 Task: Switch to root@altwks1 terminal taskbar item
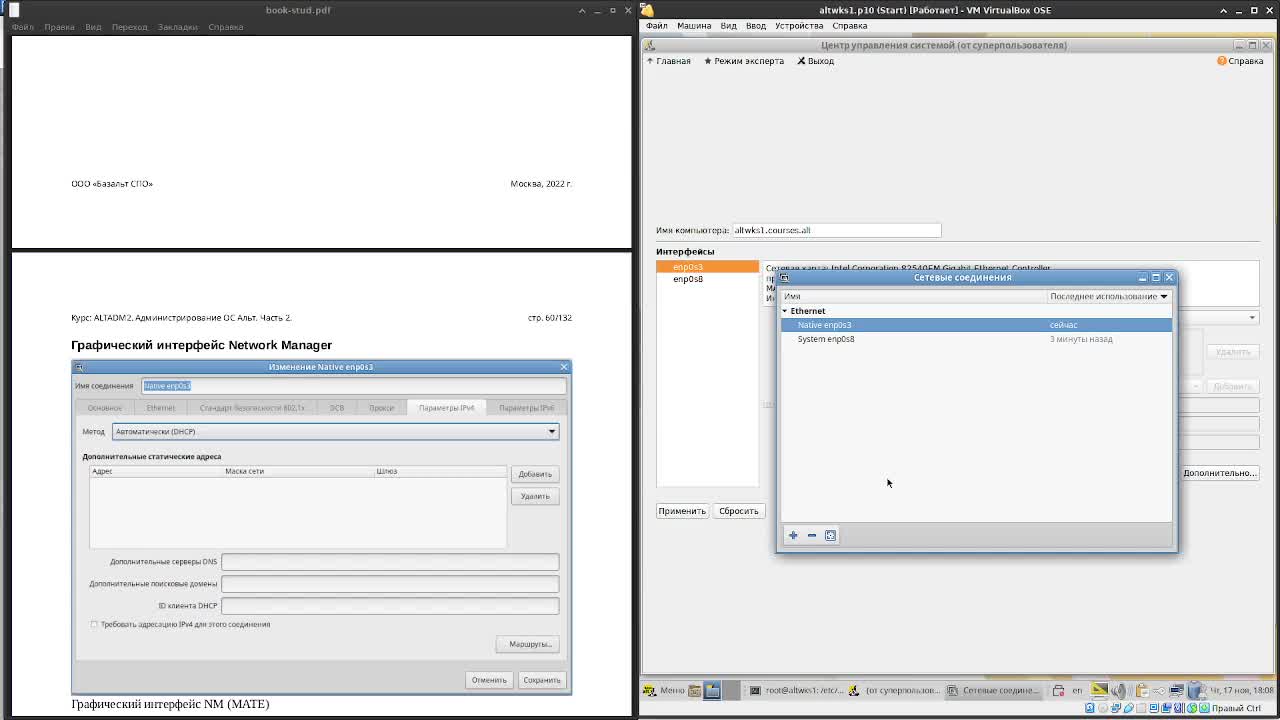pyautogui.click(x=797, y=690)
